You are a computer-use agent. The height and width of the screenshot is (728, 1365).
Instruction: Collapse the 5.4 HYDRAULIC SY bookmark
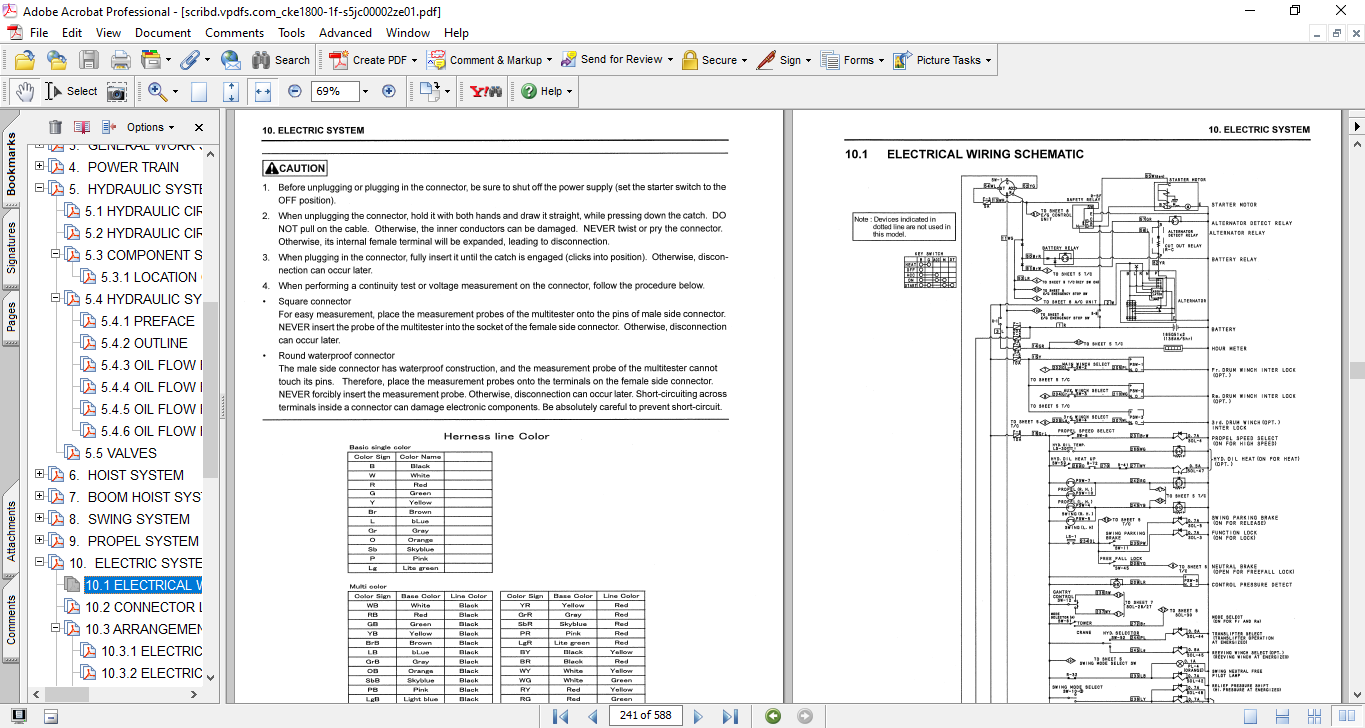click(x=56, y=299)
